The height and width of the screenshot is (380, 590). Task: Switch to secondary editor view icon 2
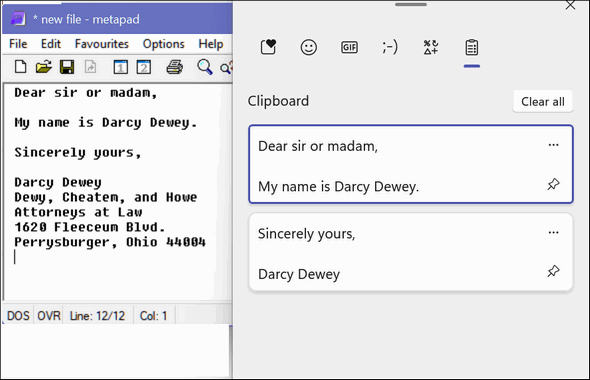pos(144,67)
